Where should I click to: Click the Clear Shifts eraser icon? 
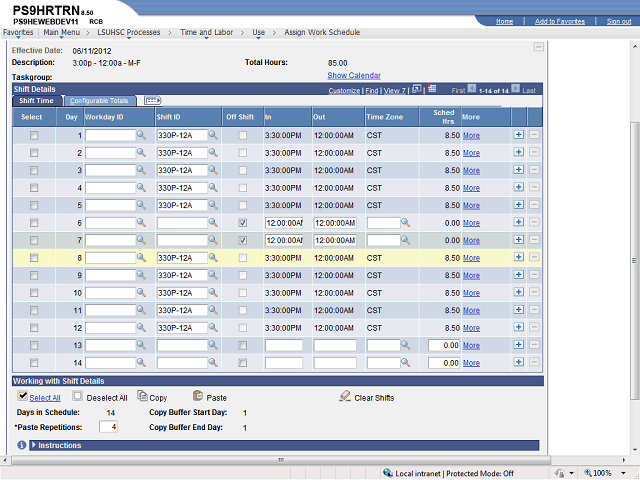click(345, 396)
